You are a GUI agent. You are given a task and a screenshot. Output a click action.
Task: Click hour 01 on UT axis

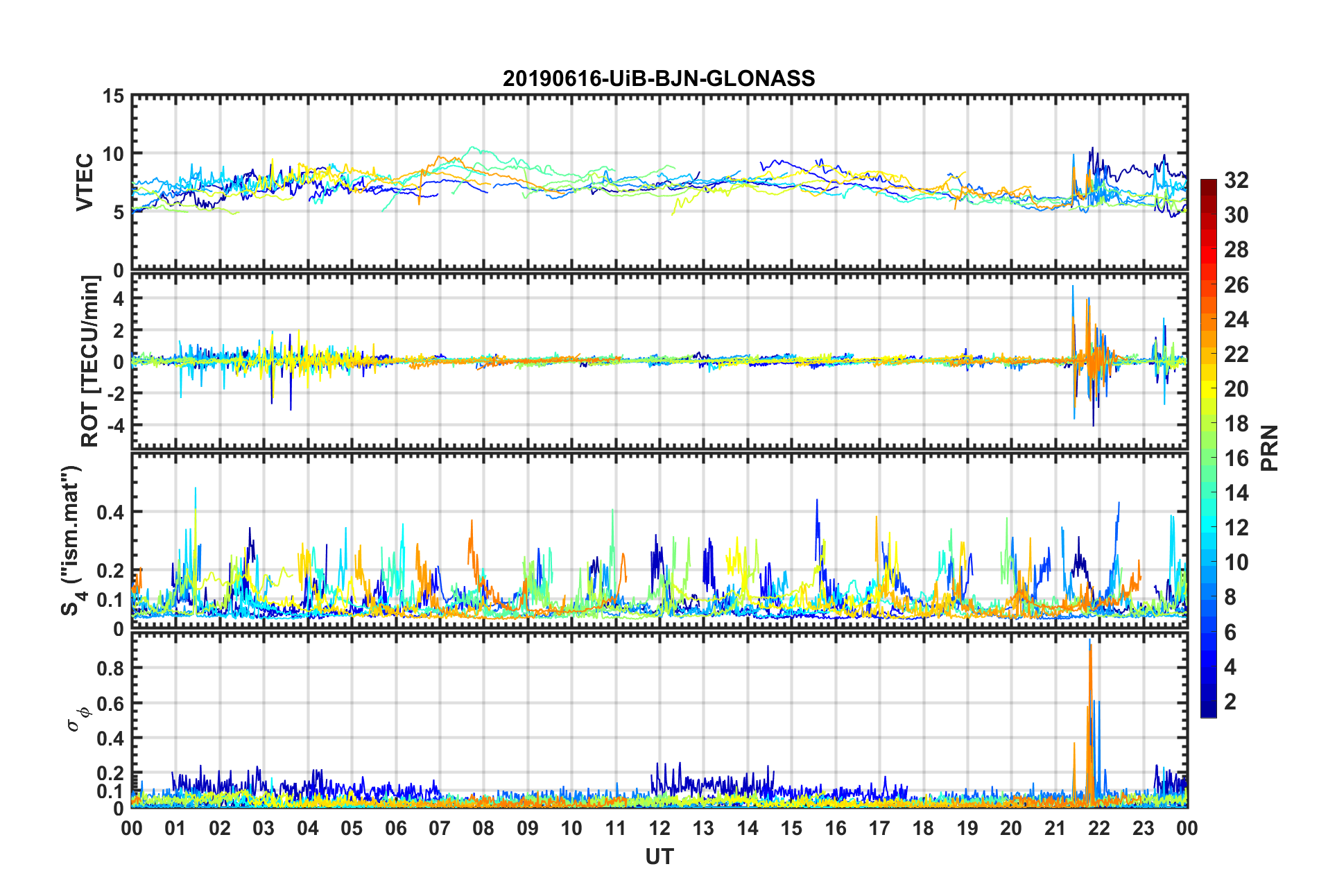pos(175,828)
